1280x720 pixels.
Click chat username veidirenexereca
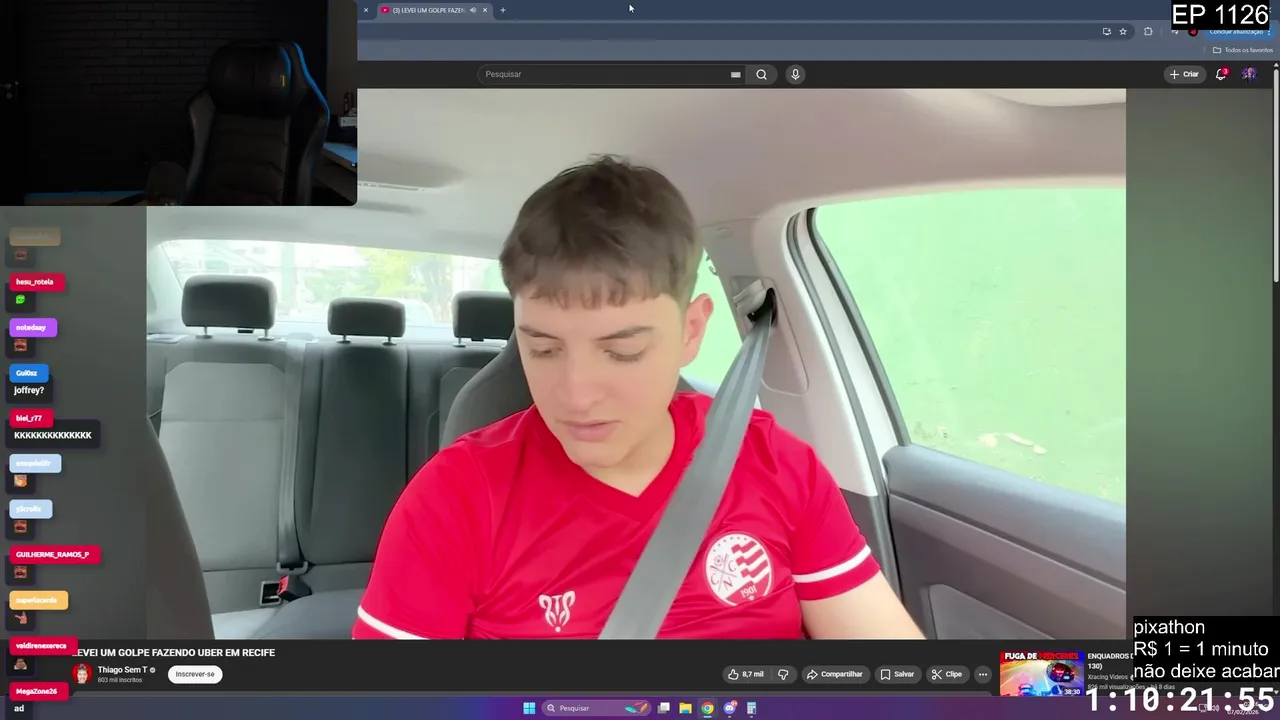(41, 646)
